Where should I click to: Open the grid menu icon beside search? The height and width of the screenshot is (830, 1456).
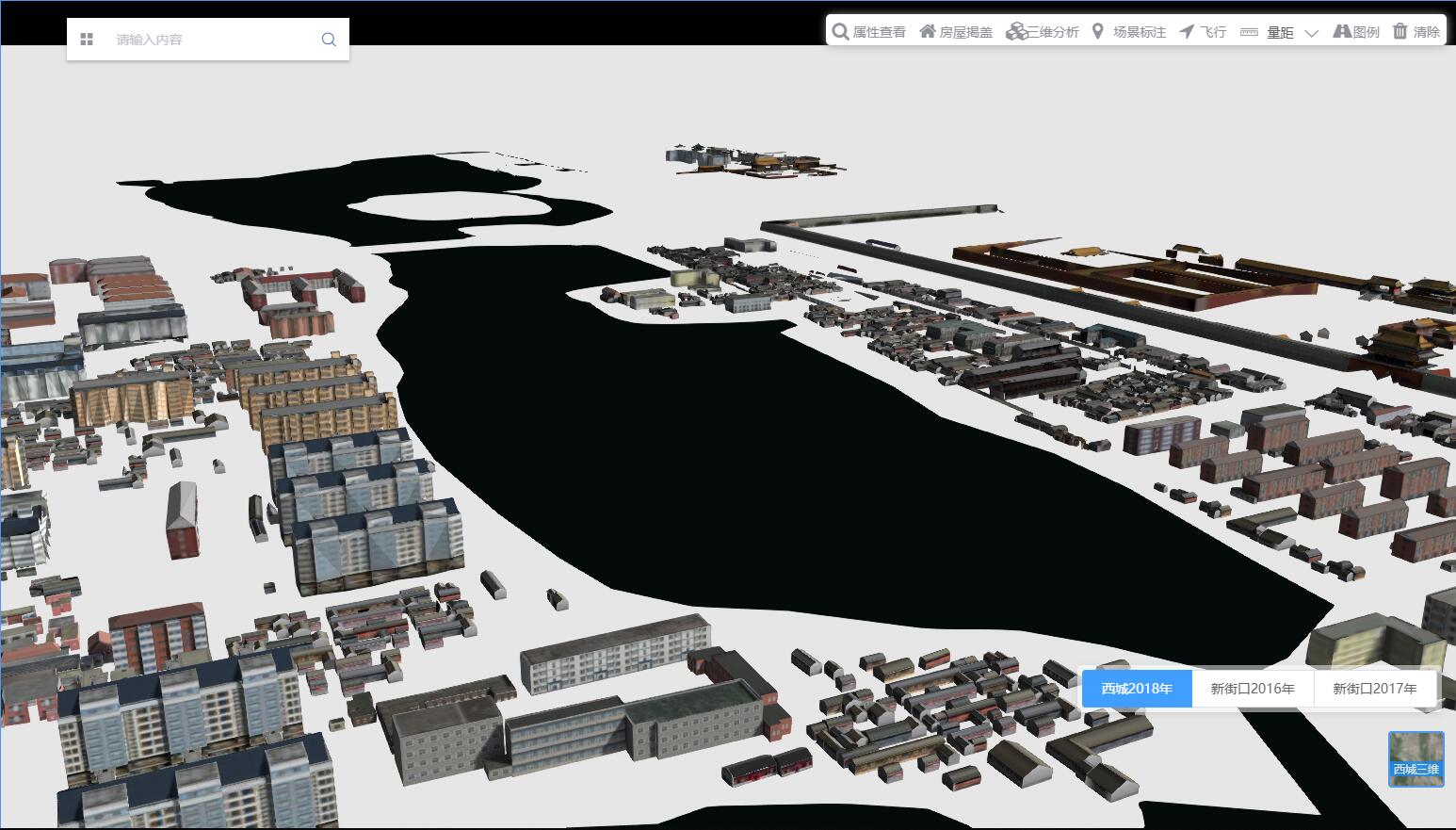pos(87,40)
